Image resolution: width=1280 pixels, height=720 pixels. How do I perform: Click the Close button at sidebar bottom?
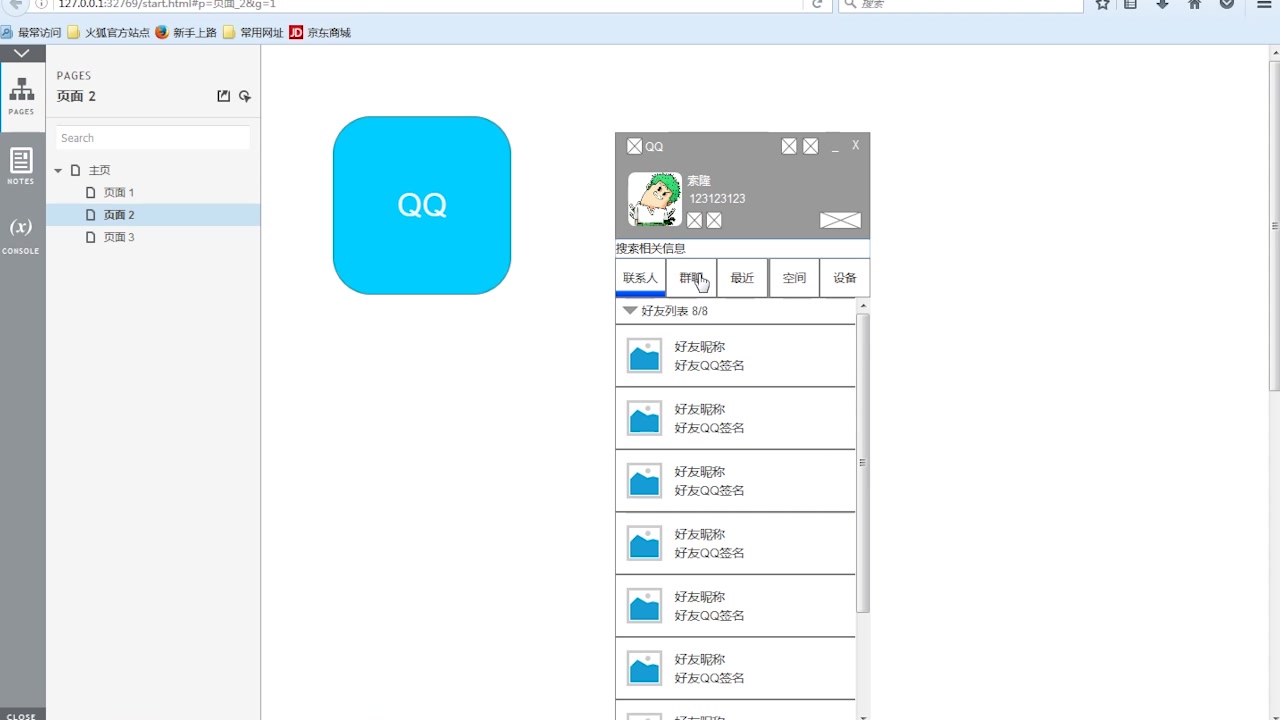22,714
